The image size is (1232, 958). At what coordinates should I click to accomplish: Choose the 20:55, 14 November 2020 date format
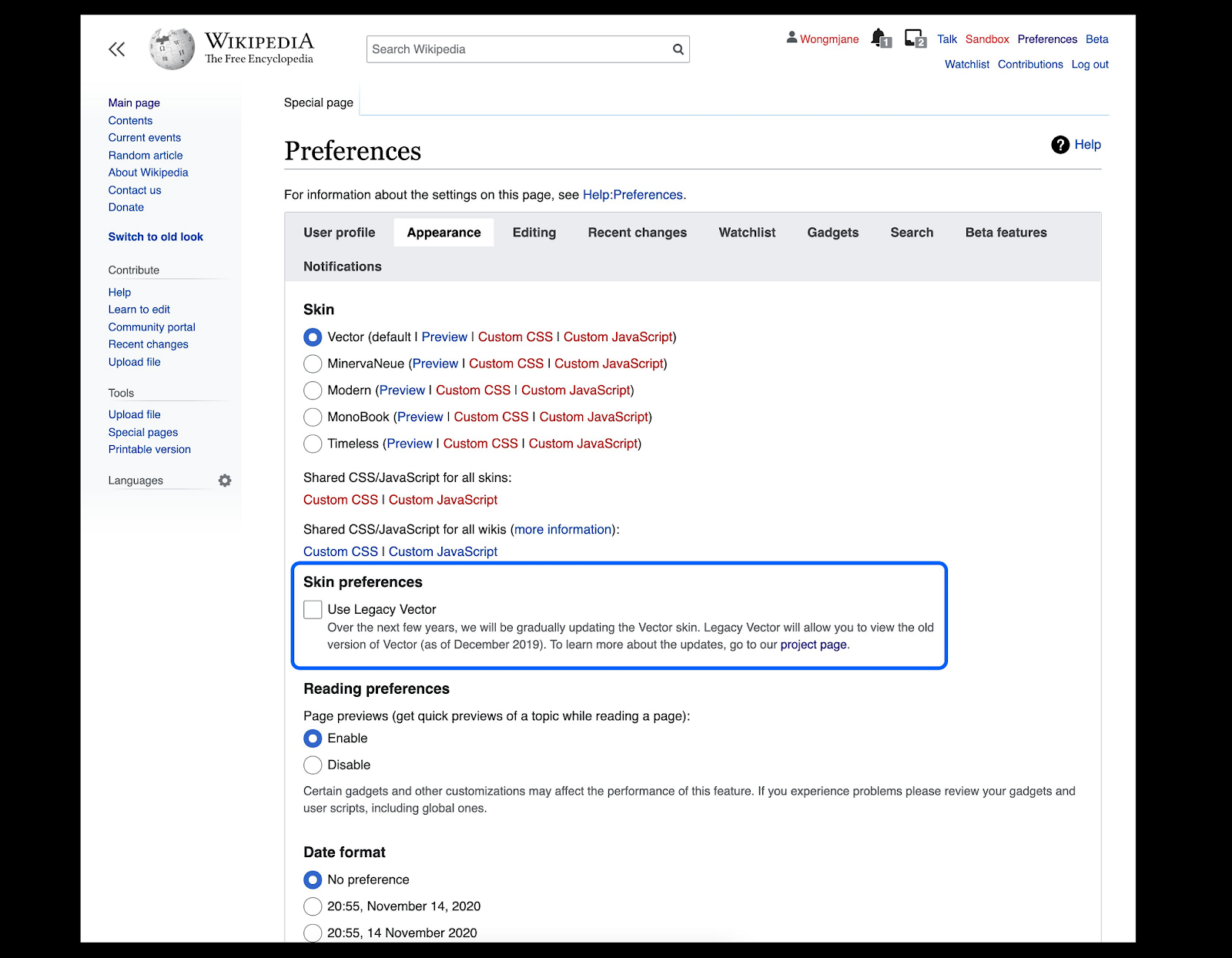click(x=313, y=933)
